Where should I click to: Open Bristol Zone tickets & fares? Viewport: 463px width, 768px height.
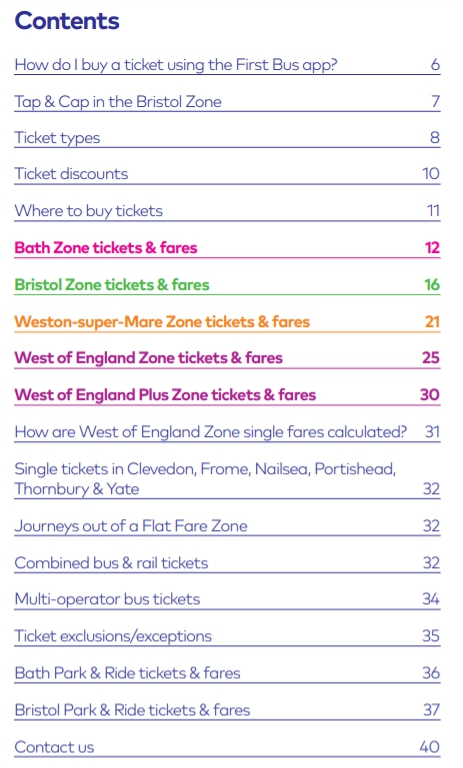coord(227,285)
